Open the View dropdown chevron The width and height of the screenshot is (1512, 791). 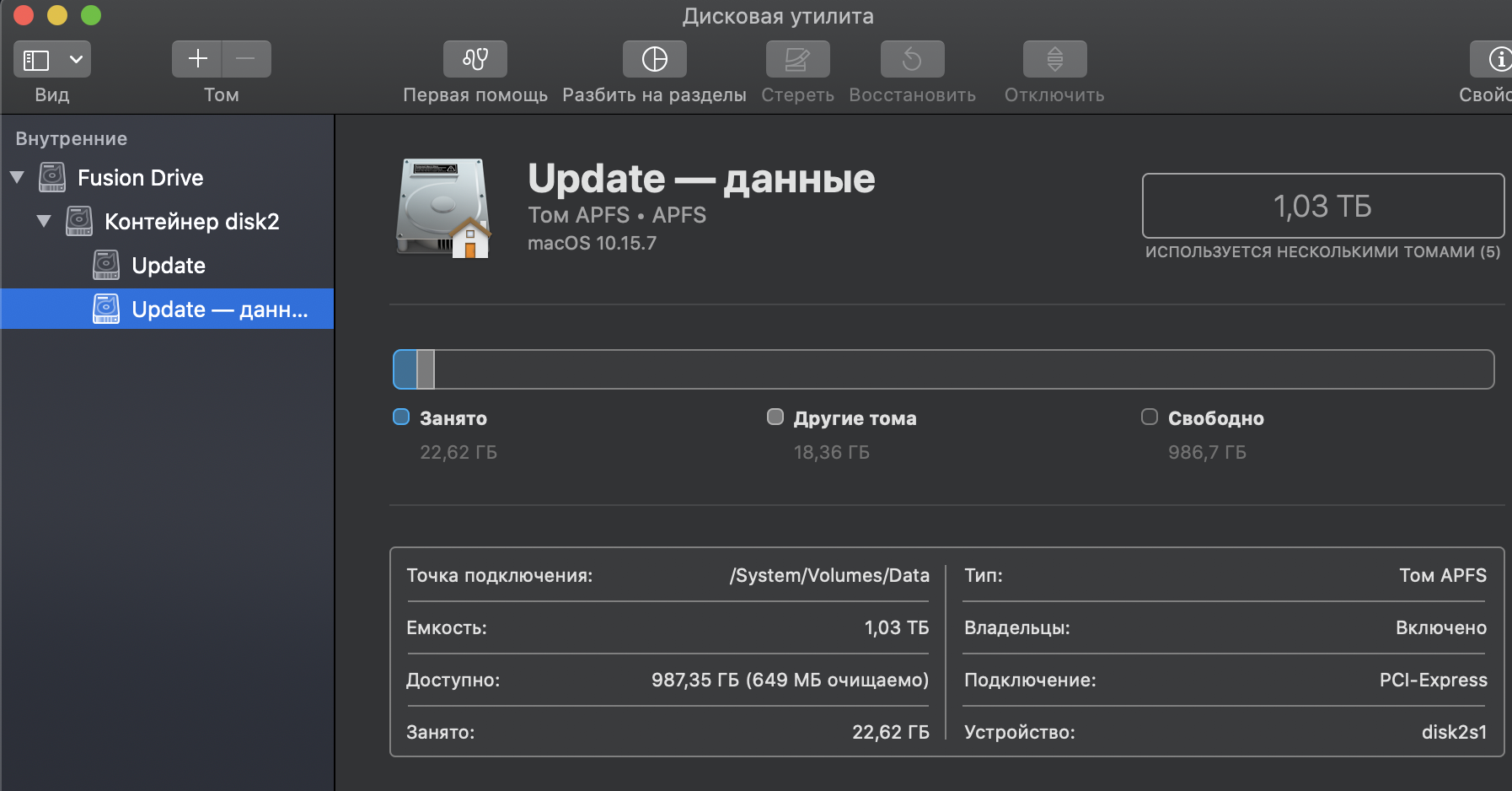[76, 60]
